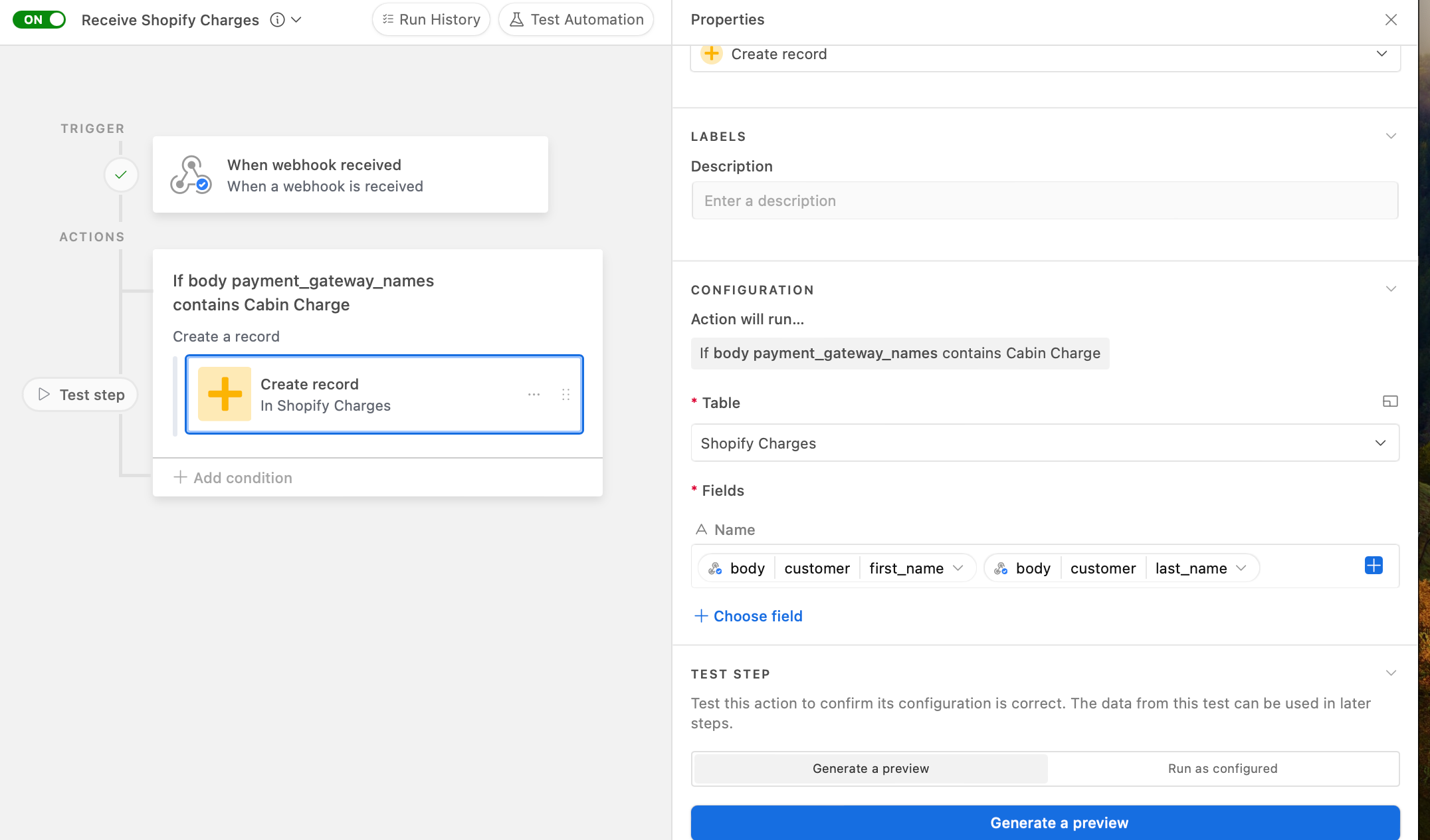Collapse the Configuration section

1391,289
